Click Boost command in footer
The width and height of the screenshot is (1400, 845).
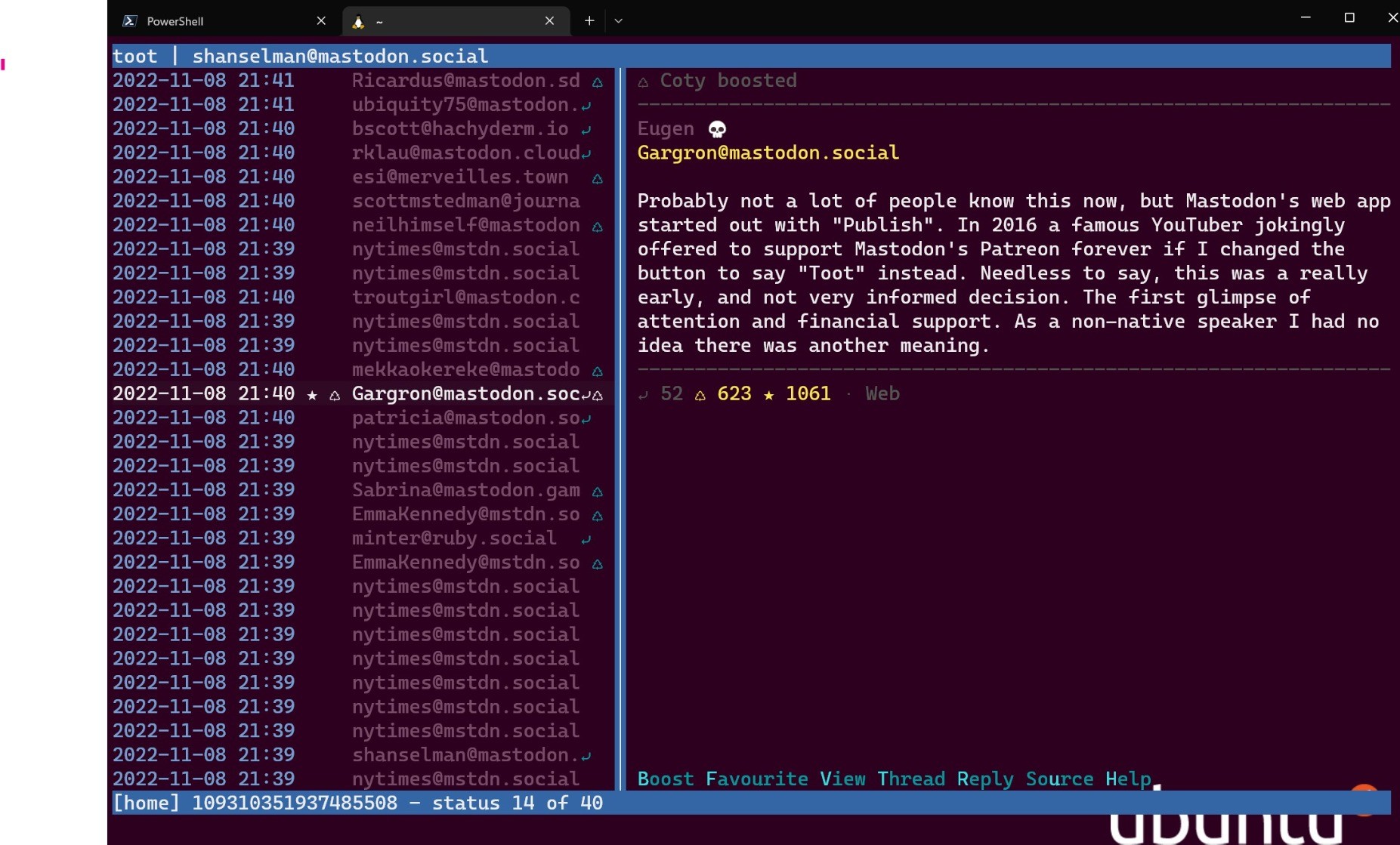[x=666, y=779]
